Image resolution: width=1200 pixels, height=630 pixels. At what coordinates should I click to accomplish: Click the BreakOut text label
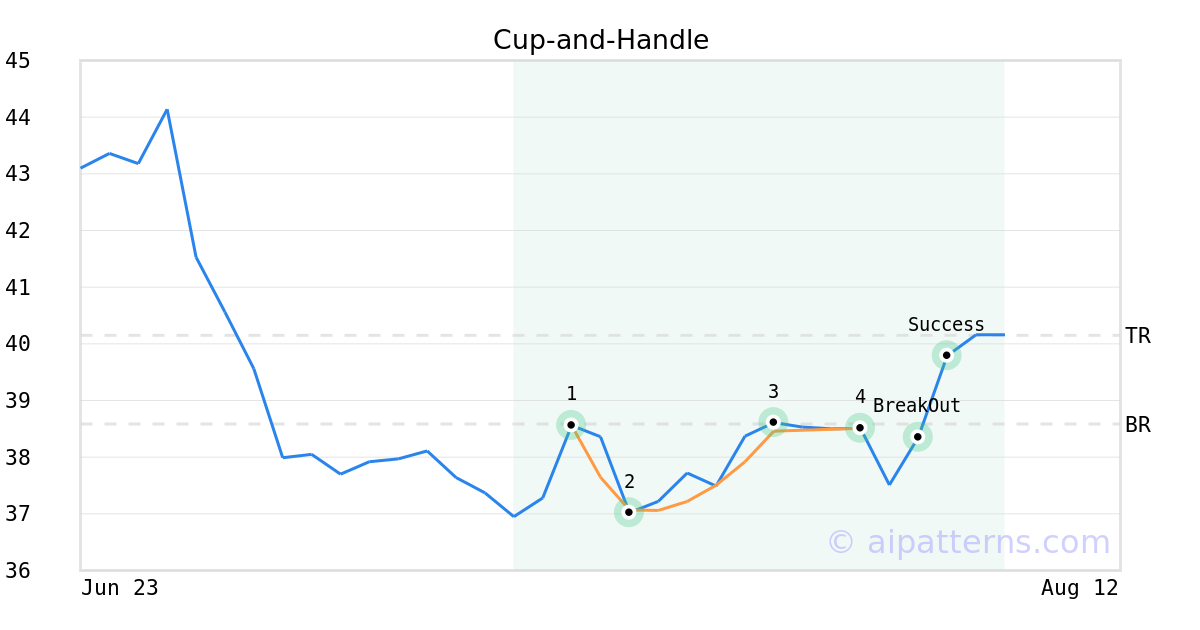pyautogui.click(x=917, y=406)
